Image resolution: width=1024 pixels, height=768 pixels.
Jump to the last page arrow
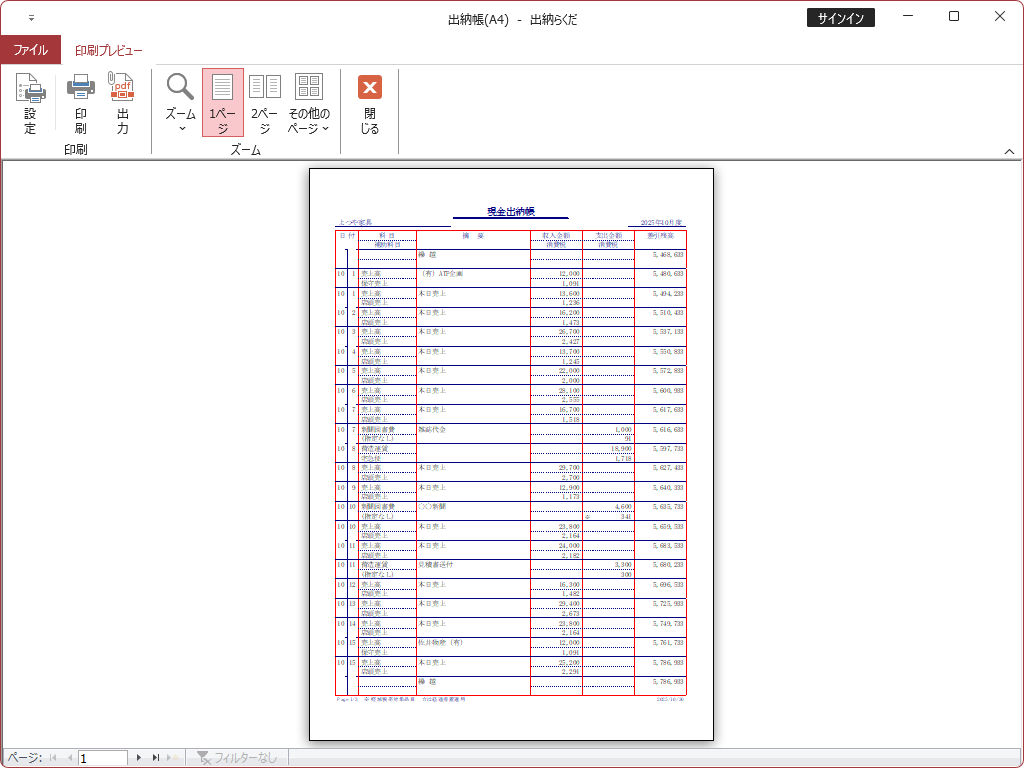155,758
